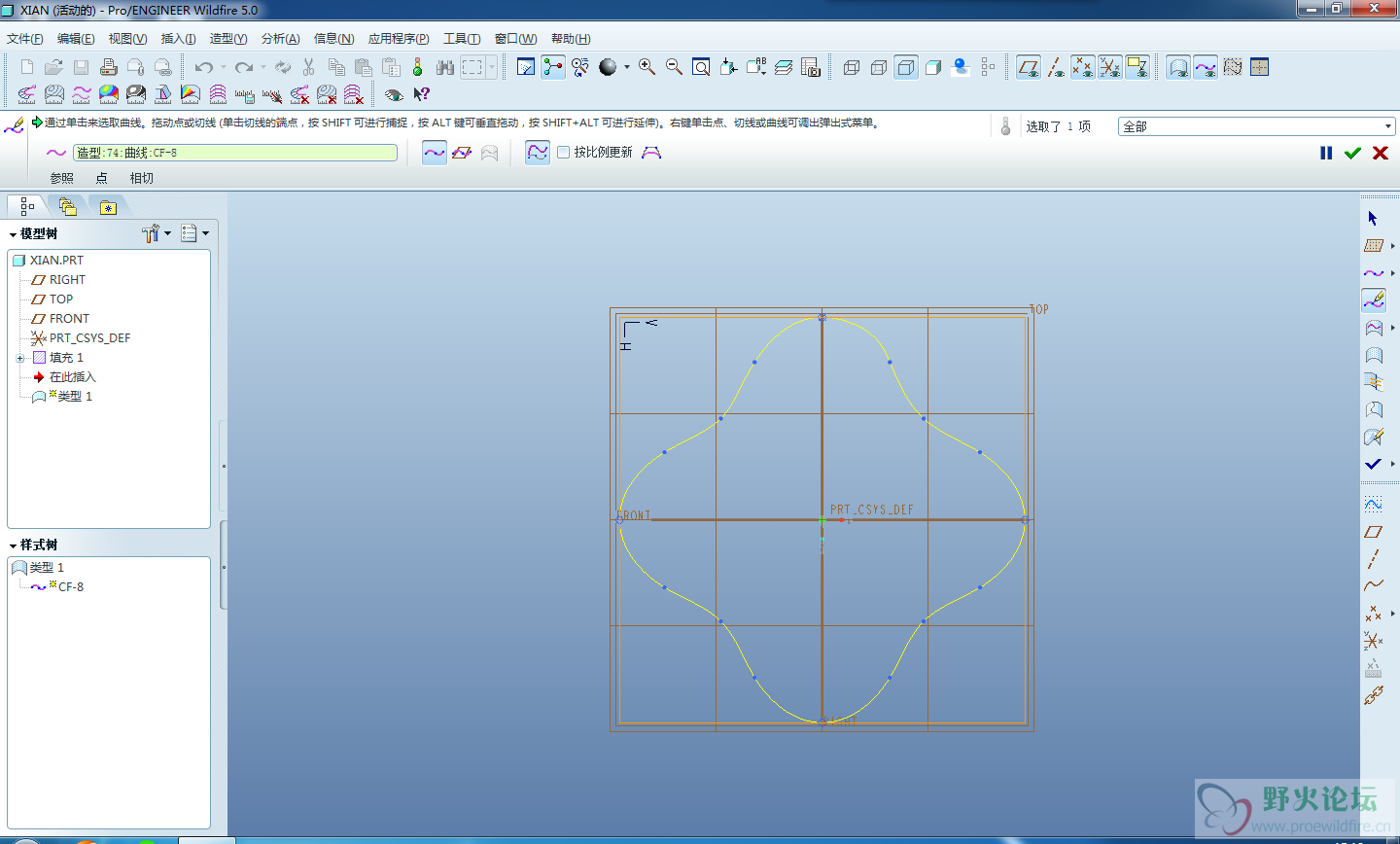Click the Undo arrow
The width and height of the screenshot is (1400, 844).
(203, 67)
